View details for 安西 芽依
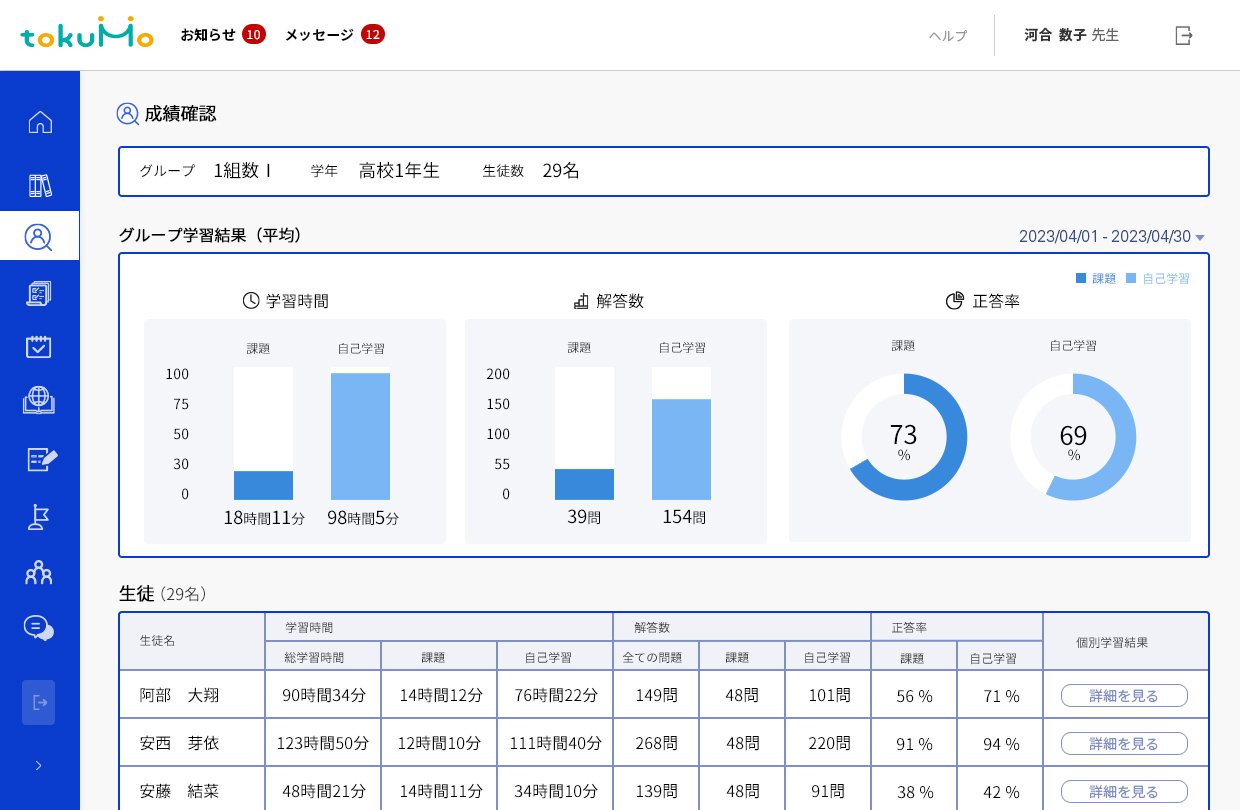 (1124, 744)
